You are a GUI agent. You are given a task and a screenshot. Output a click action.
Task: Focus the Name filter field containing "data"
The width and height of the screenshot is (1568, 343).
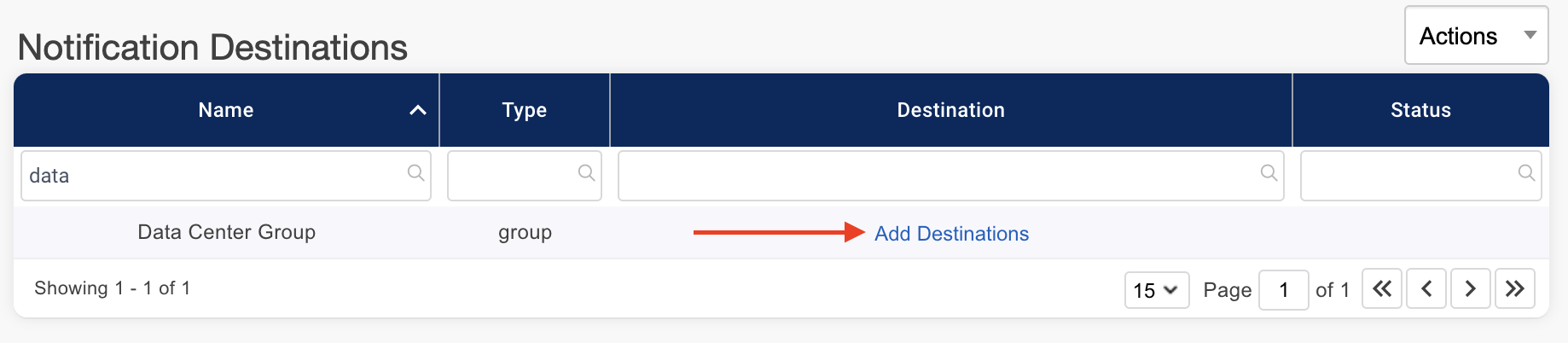[x=213, y=176]
